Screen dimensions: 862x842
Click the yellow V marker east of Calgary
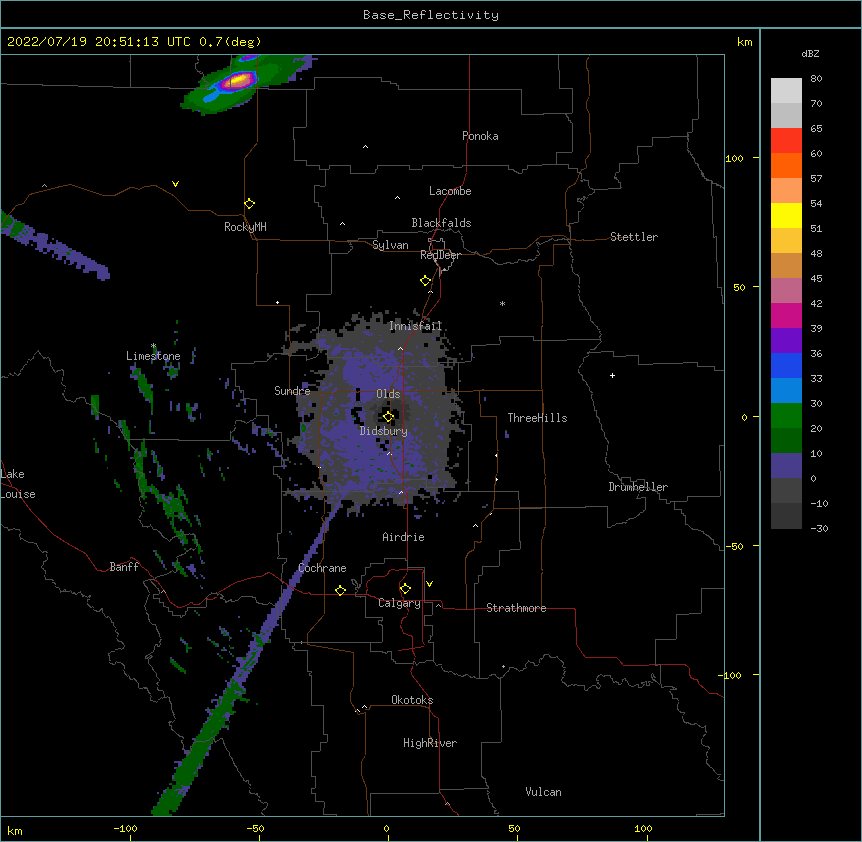point(429,584)
